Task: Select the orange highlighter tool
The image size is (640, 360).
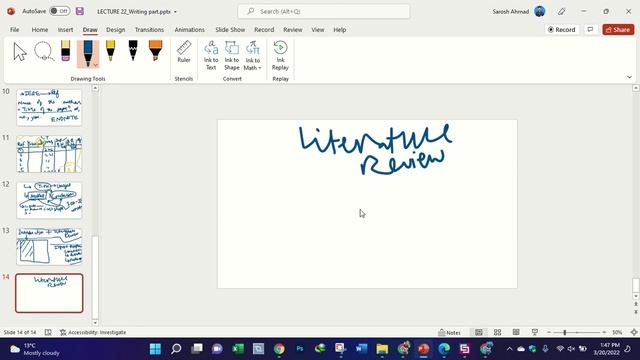Action: point(155,51)
